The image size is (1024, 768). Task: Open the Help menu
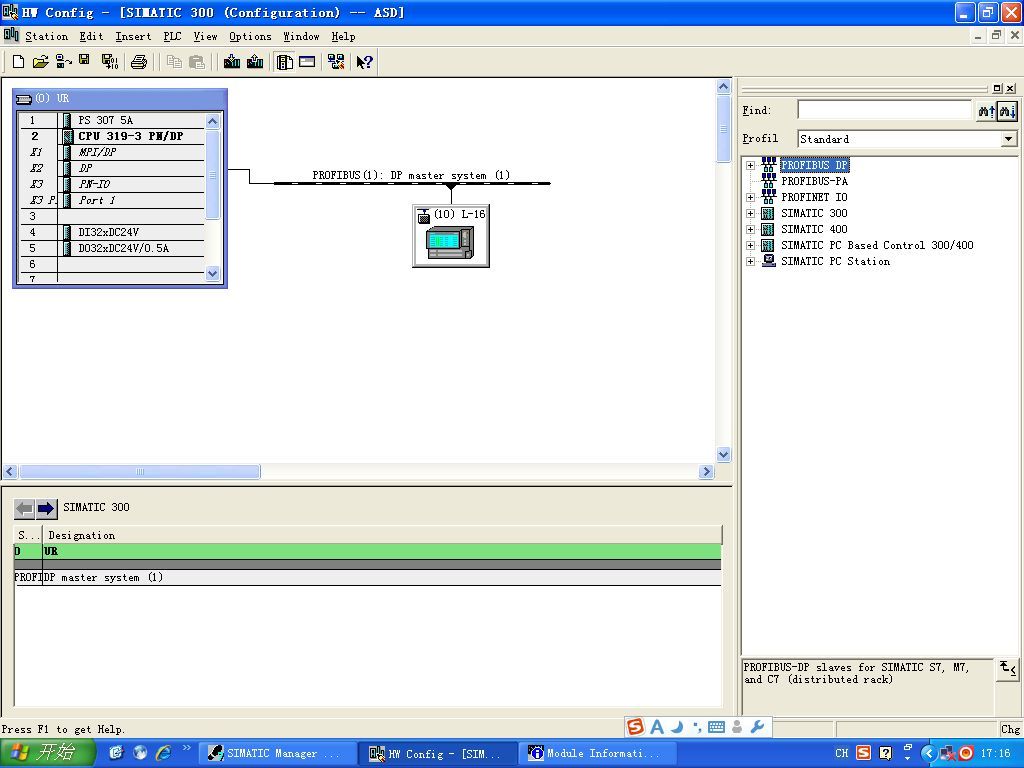point(343,37)
